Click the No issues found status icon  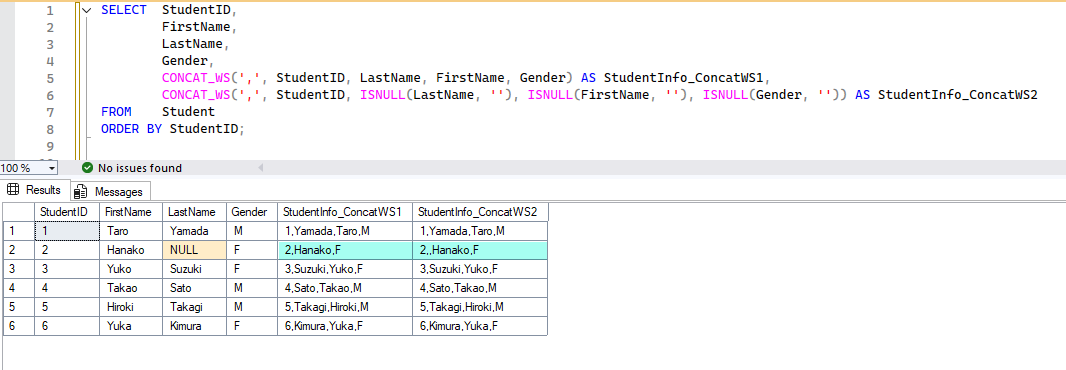87,168
